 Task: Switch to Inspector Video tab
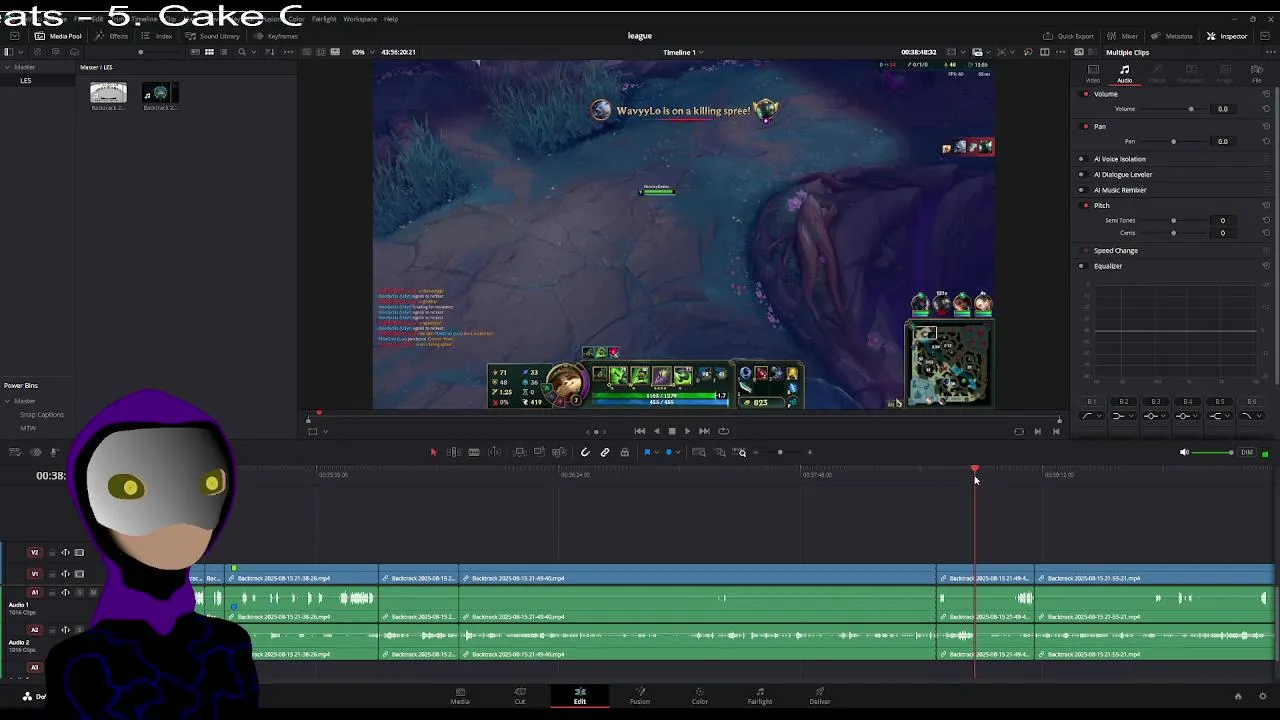[1093, 74]
